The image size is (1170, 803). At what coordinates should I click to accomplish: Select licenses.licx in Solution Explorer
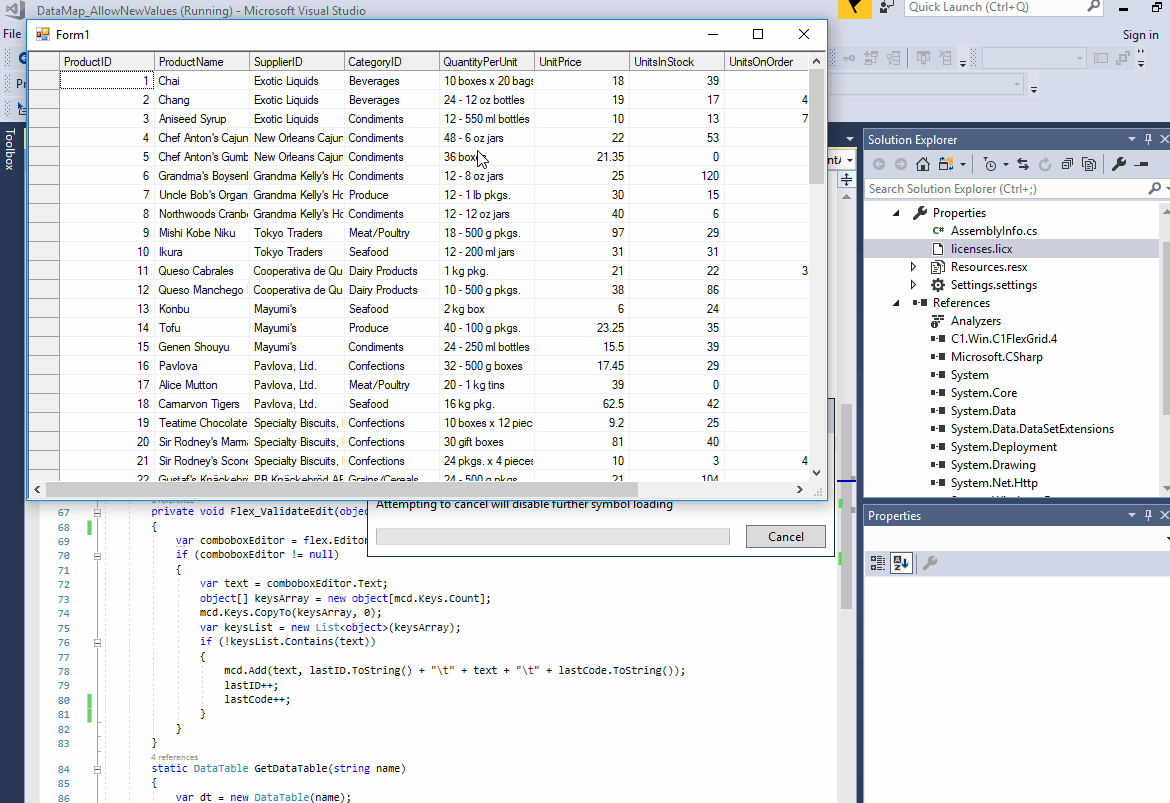[x=981, y=249]
